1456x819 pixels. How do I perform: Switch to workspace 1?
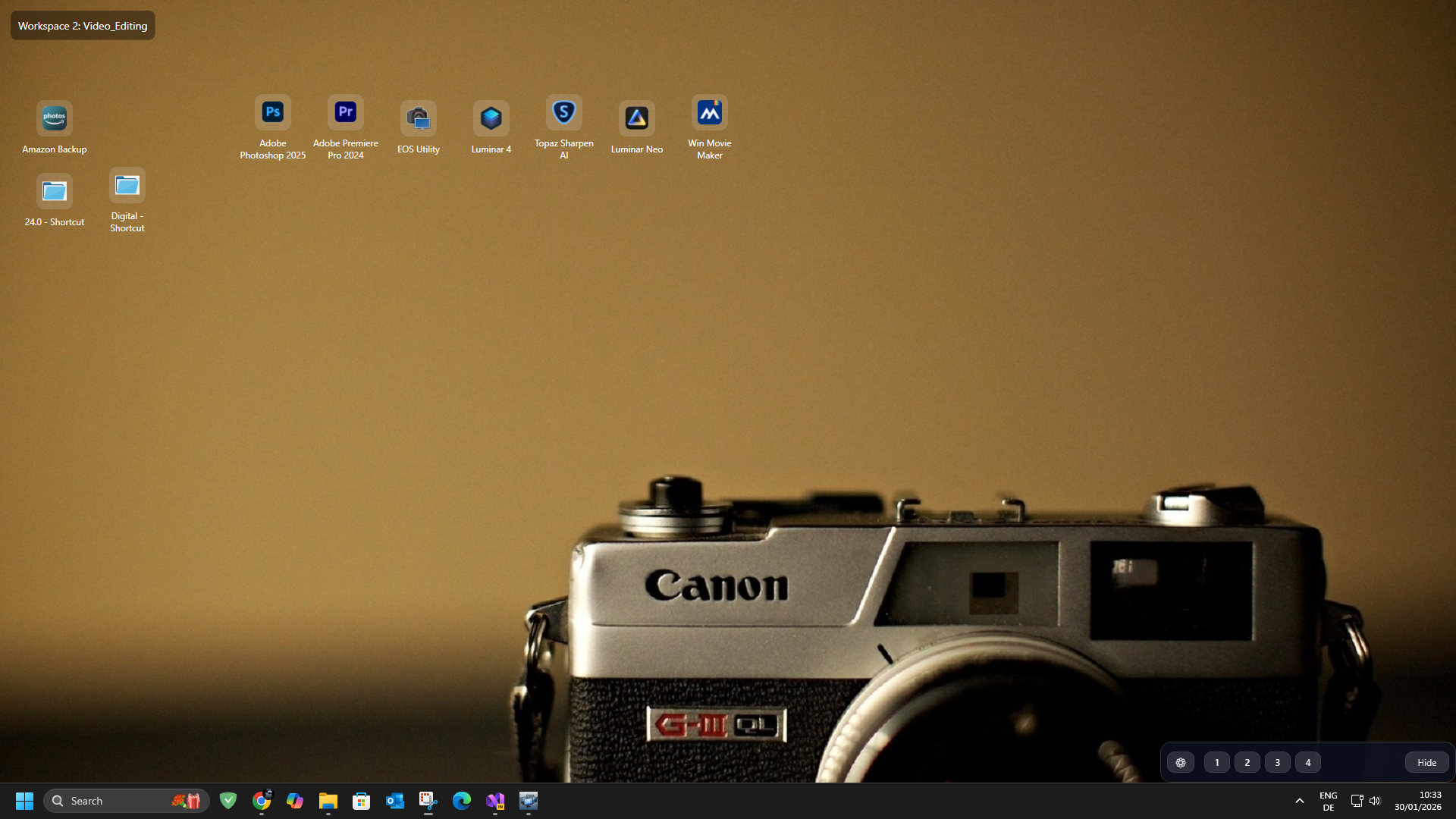pos(1216,762)
